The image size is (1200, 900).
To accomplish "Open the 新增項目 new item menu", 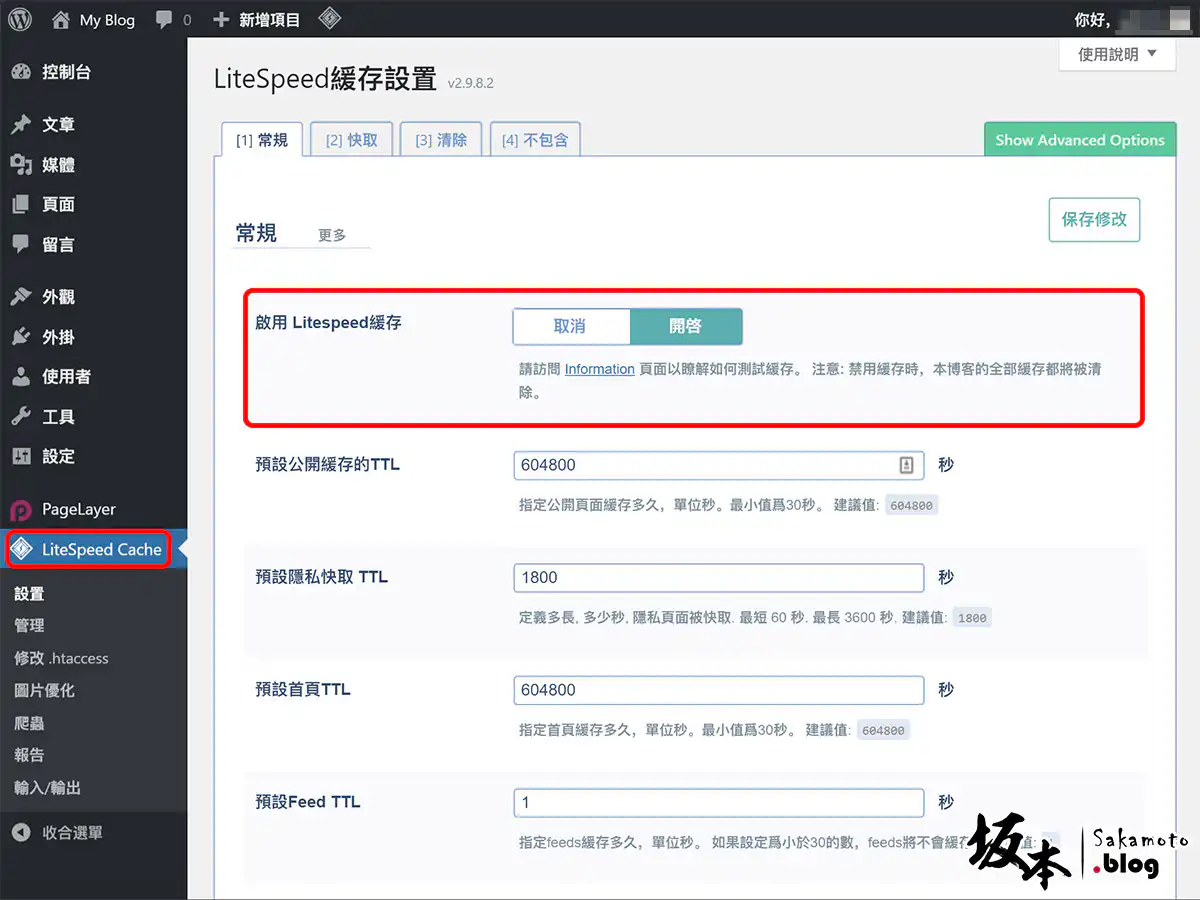I will point(257,19).
